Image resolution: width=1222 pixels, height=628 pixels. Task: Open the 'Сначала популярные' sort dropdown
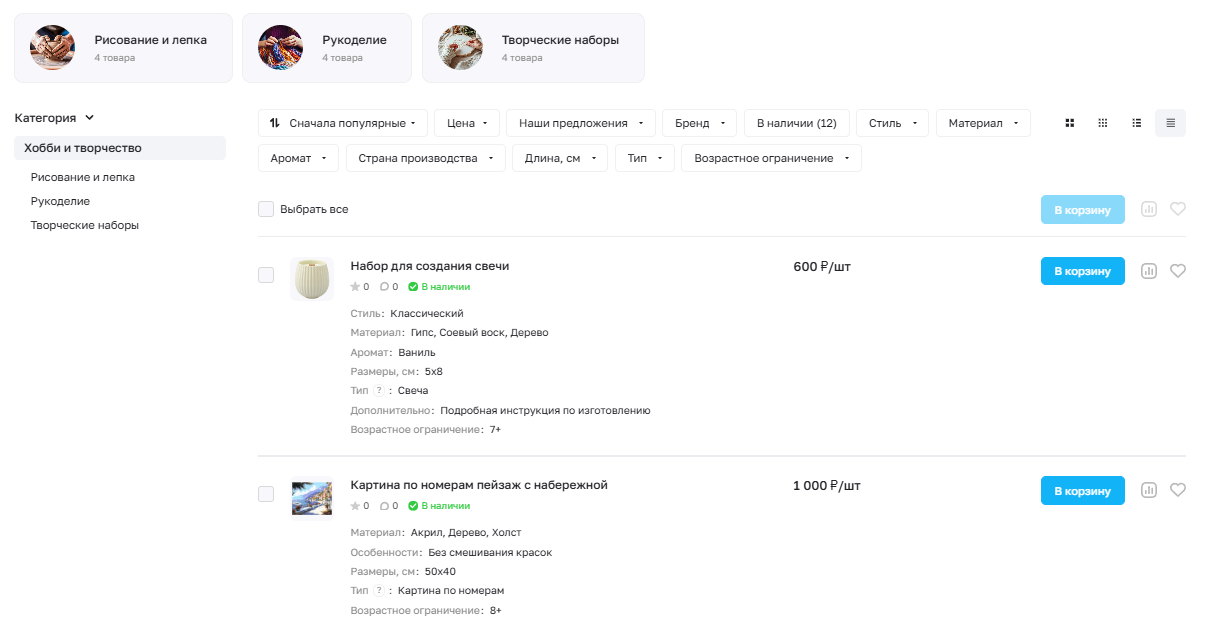343,123
